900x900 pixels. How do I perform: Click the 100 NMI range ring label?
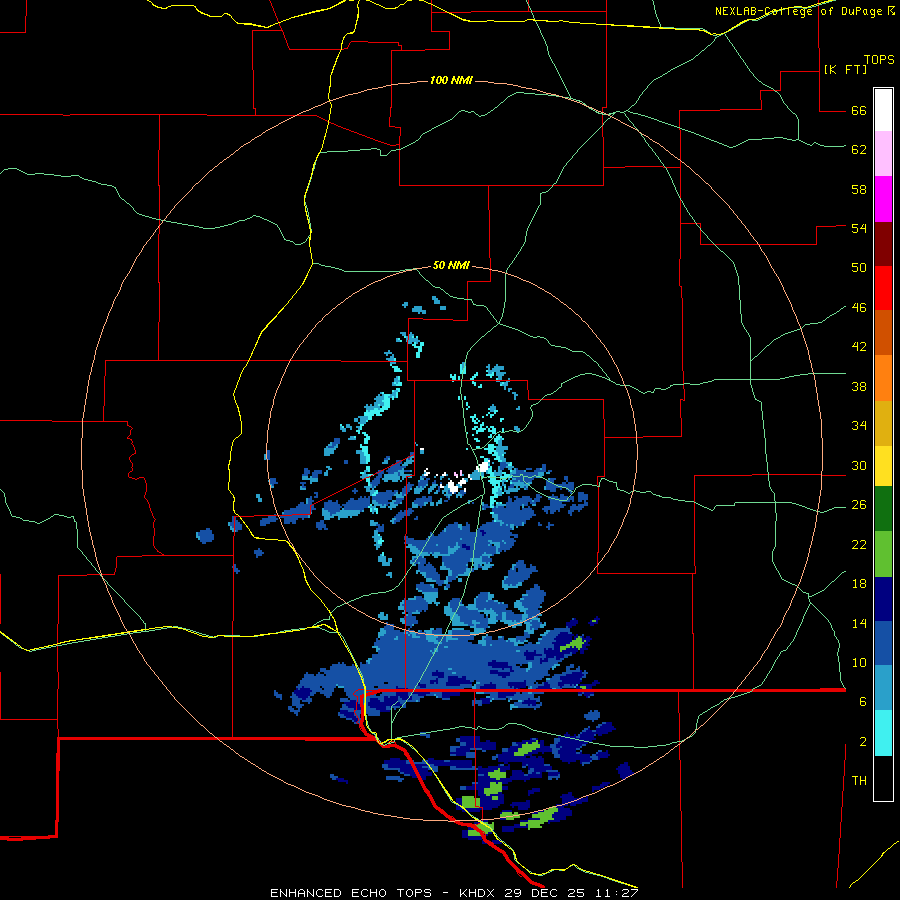pyautogui.click(x=451, y=80)
